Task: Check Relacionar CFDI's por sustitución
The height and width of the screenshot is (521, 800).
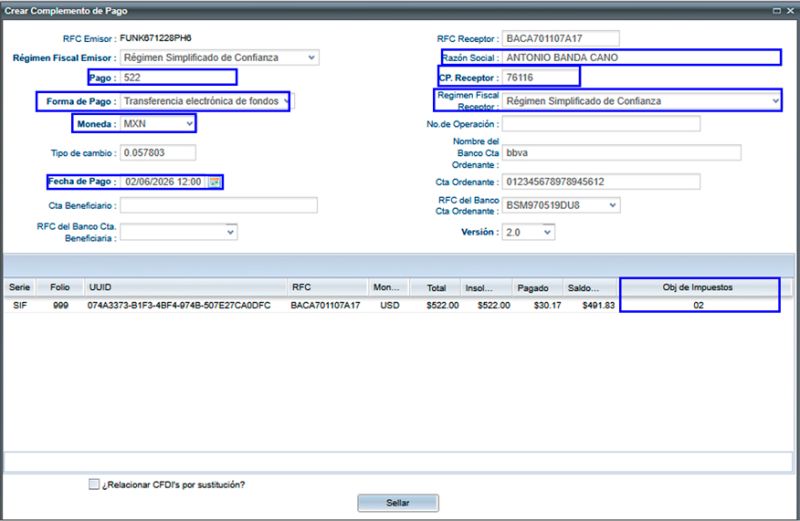Action: click(x=94, y=484)
